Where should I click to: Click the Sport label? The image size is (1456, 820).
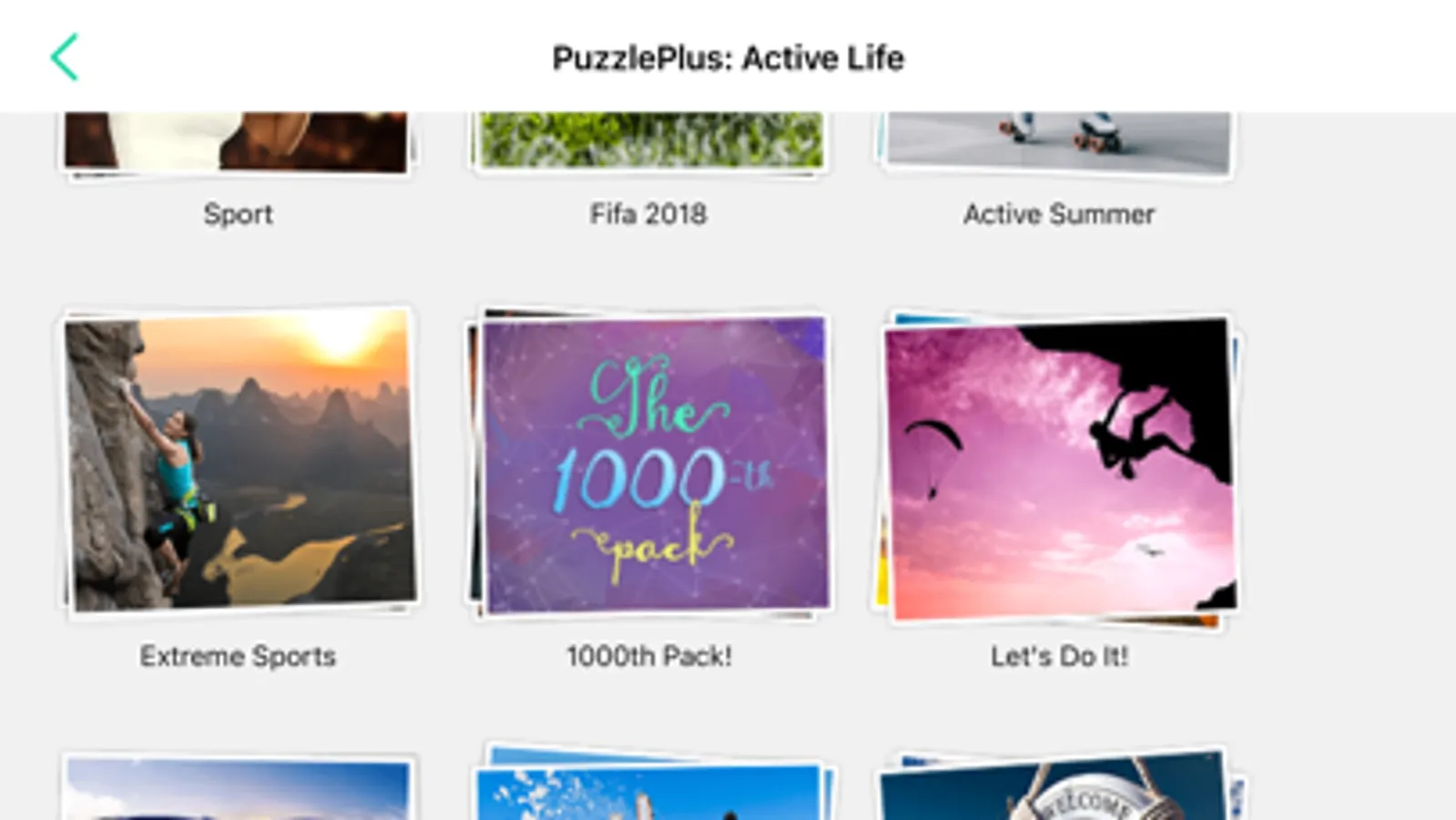(x=238, y=214)
